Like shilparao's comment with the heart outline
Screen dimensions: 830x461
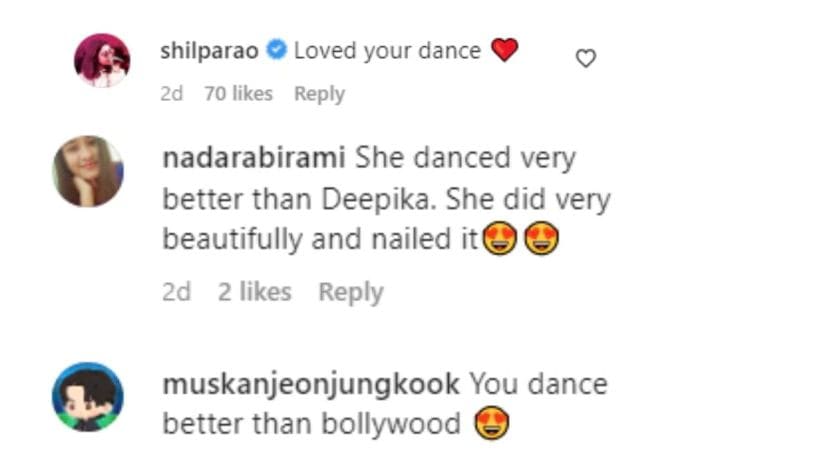click(586, 59)
